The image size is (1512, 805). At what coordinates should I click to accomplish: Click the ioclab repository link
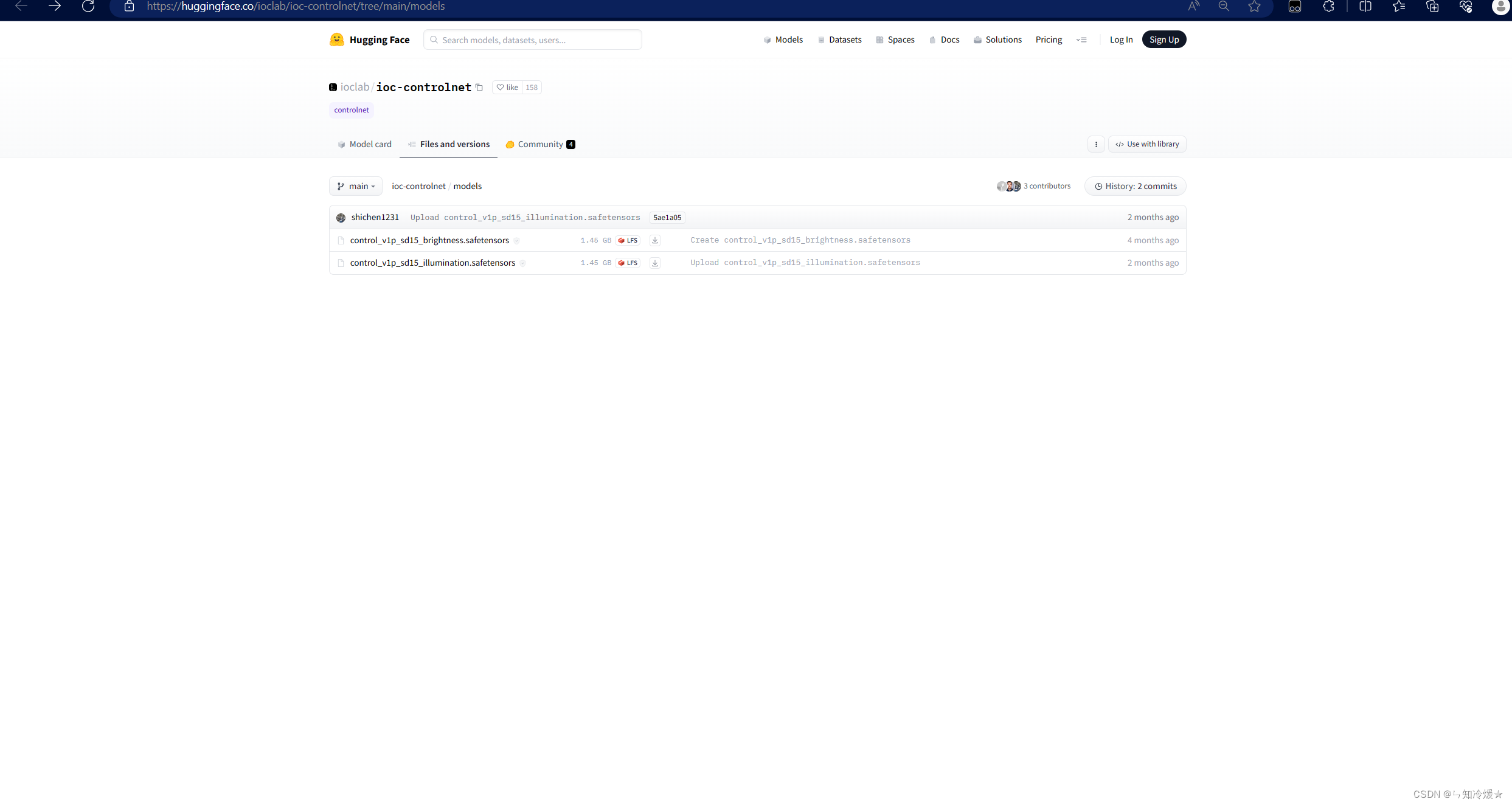(x=355, y=87)
